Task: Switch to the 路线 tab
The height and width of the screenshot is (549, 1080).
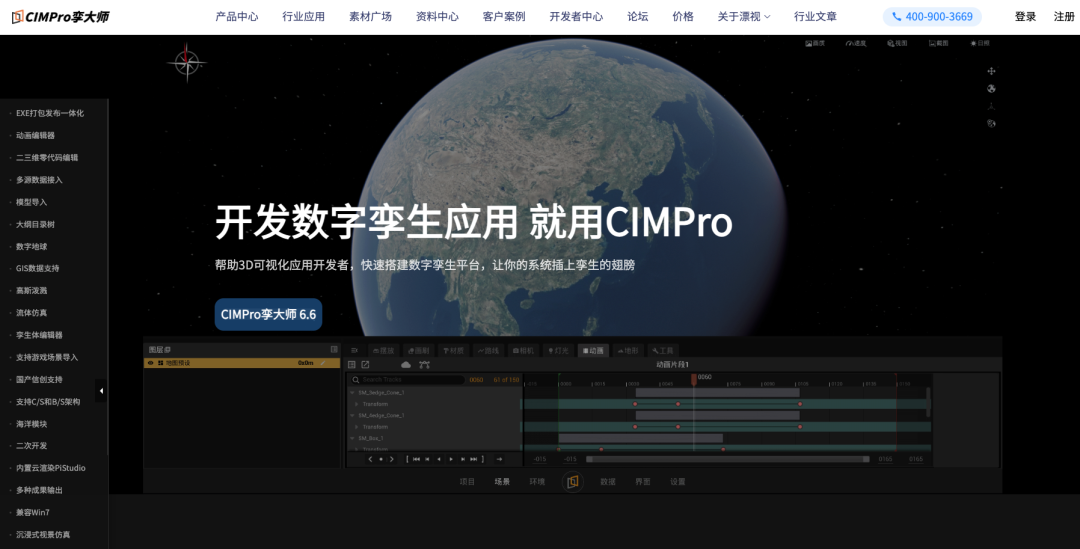Action: click(488, 351)
